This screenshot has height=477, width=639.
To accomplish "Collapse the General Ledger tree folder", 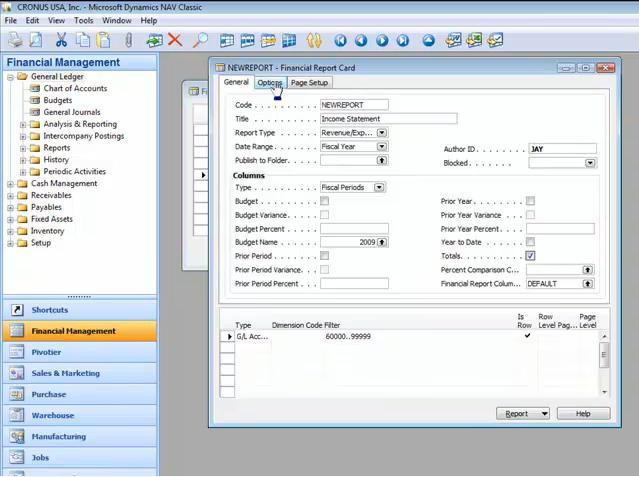I will pos(11,77).
